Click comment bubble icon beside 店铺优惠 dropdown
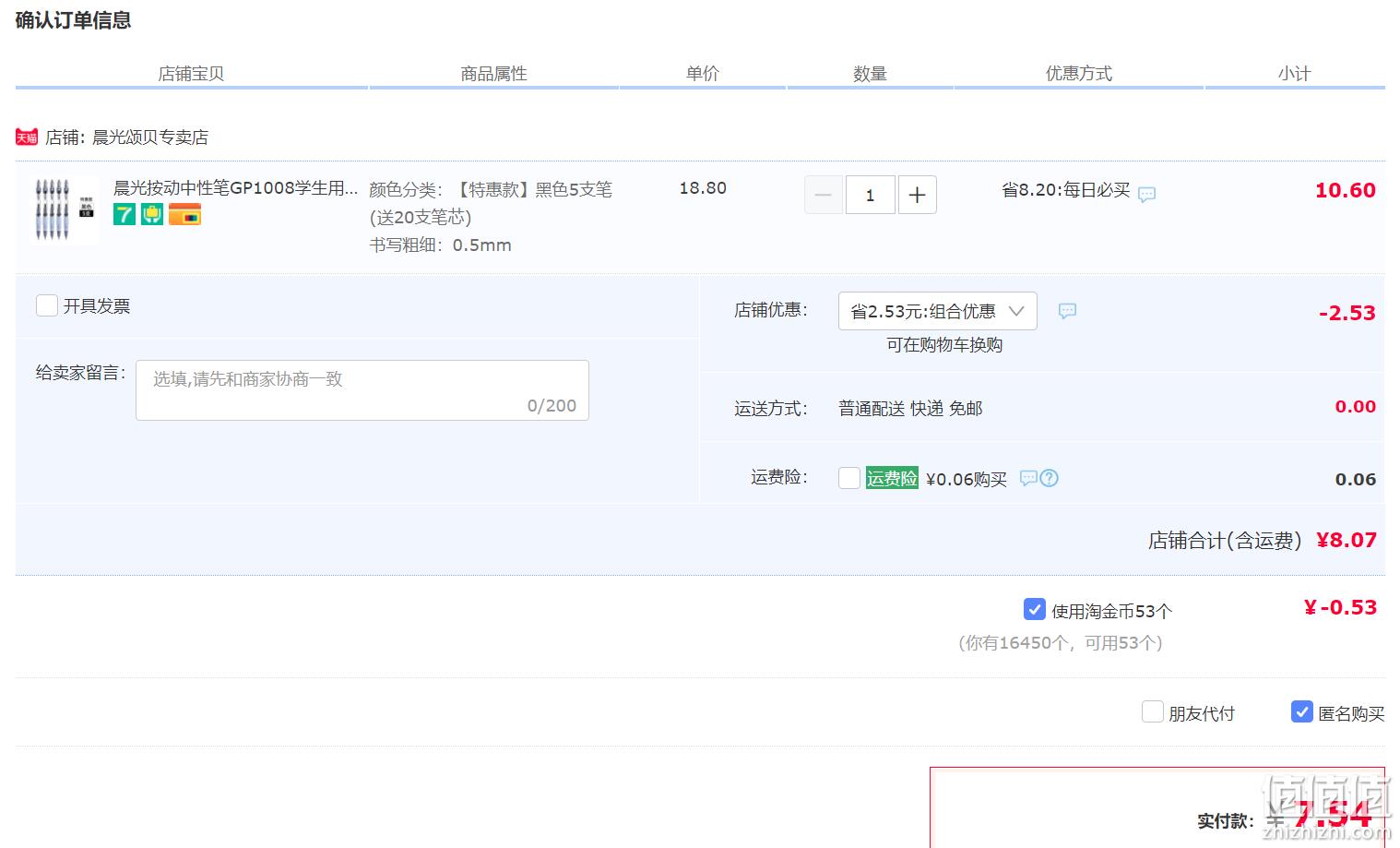The height and width of the screenshot is (848, 1400). point(1067,311)
